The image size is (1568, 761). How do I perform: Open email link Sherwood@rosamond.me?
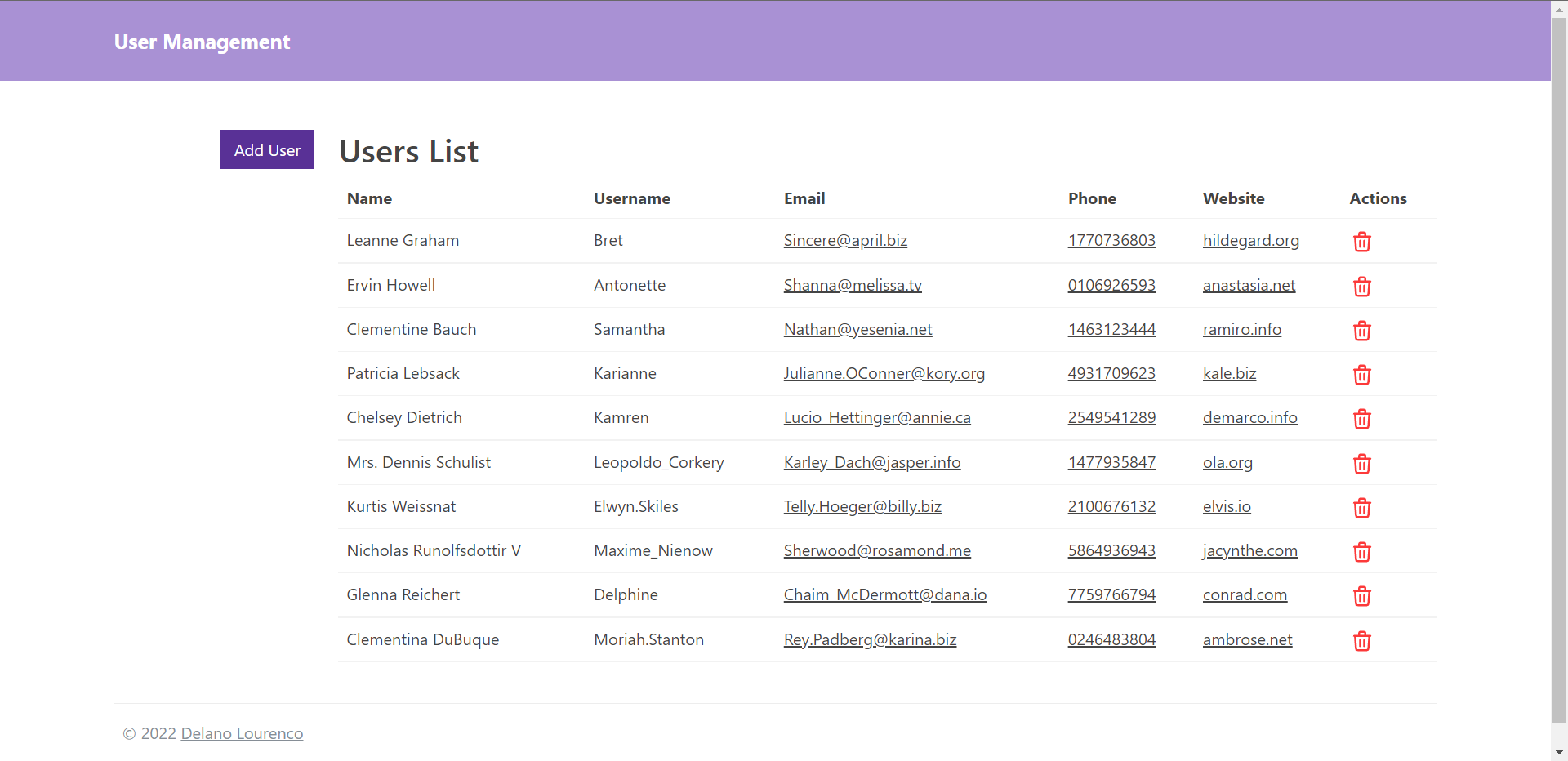(x=877, y=550)
